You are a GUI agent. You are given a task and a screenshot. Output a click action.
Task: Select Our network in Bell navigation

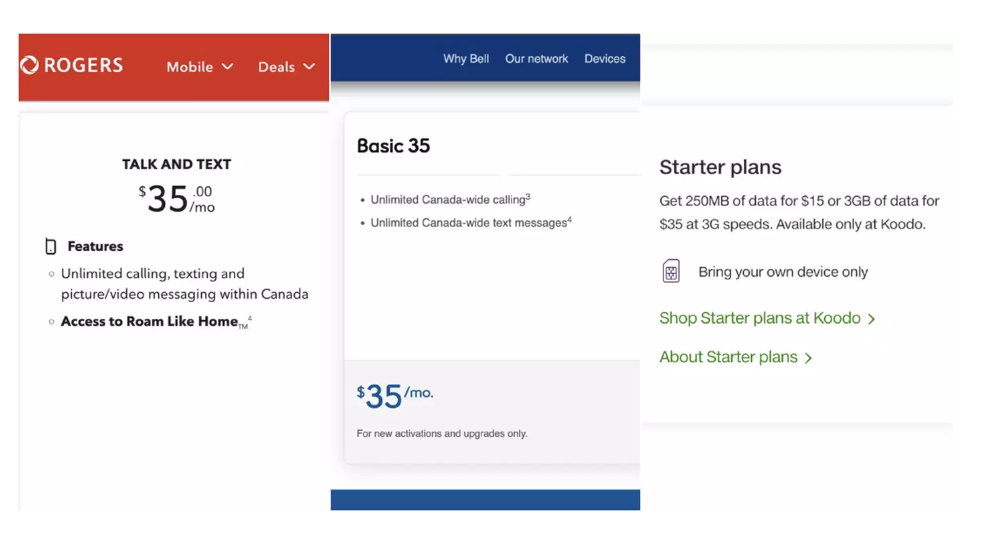[x=537, y=59]
